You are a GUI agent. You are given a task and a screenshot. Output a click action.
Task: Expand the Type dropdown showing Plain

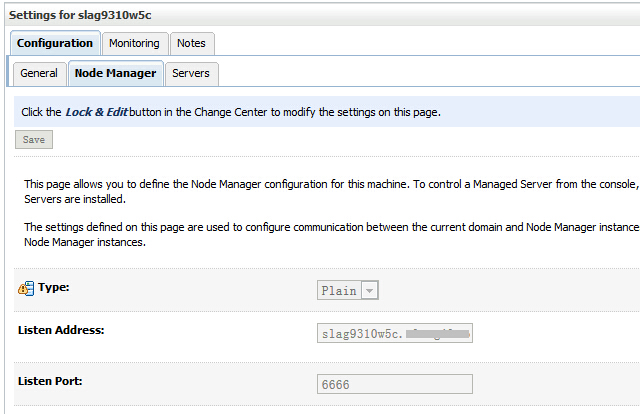[x=370, y=291]
